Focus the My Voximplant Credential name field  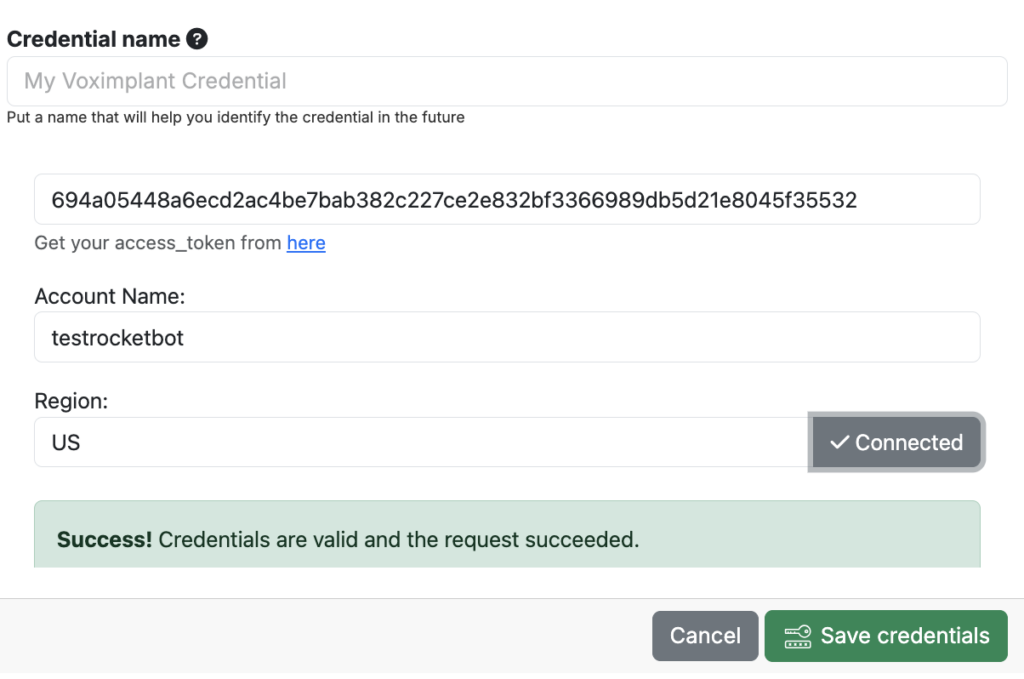point(506,81)
